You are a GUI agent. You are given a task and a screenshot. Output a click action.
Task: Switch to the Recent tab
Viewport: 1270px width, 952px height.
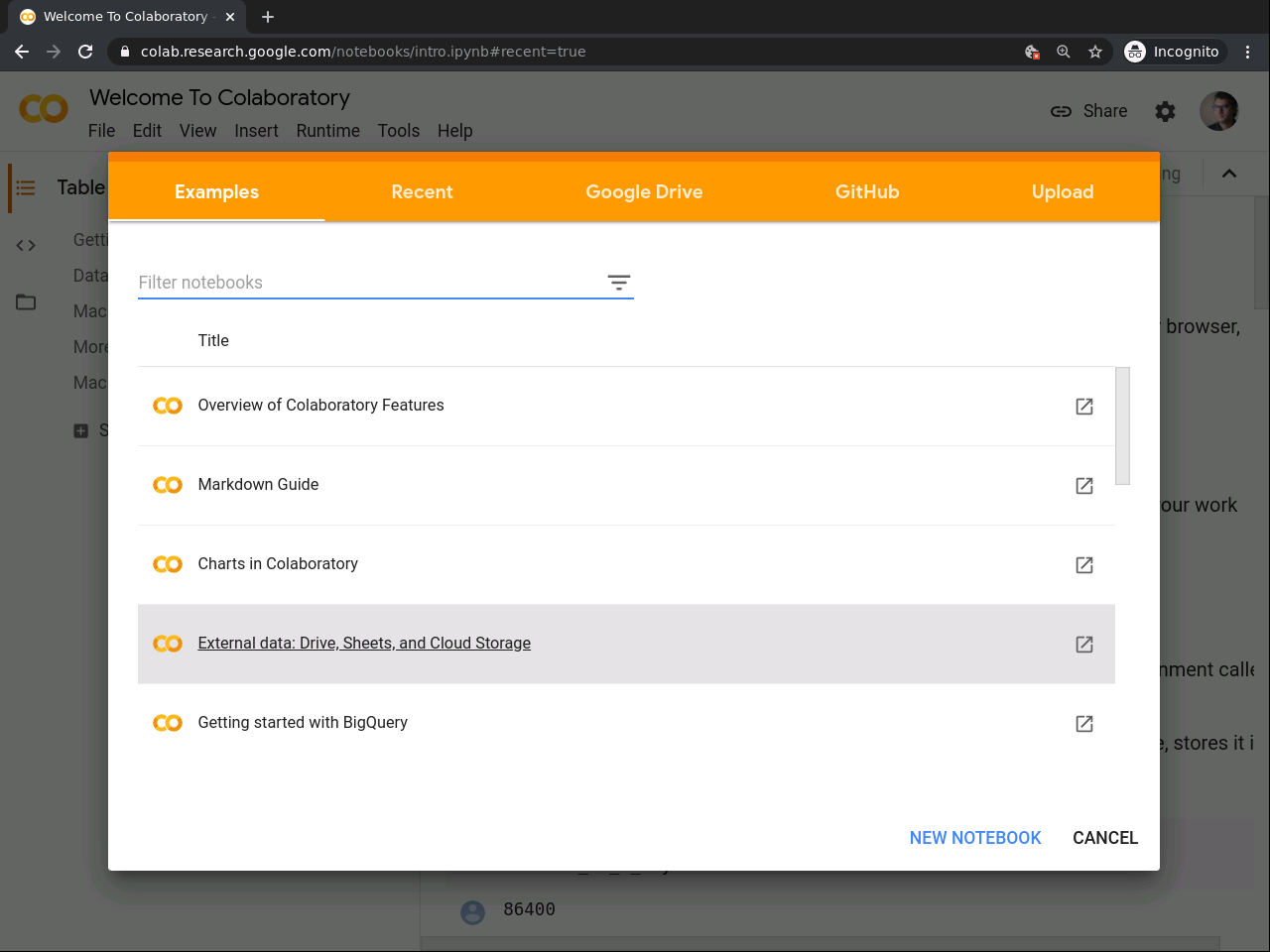pyautogui.click(x=422, y=192)
